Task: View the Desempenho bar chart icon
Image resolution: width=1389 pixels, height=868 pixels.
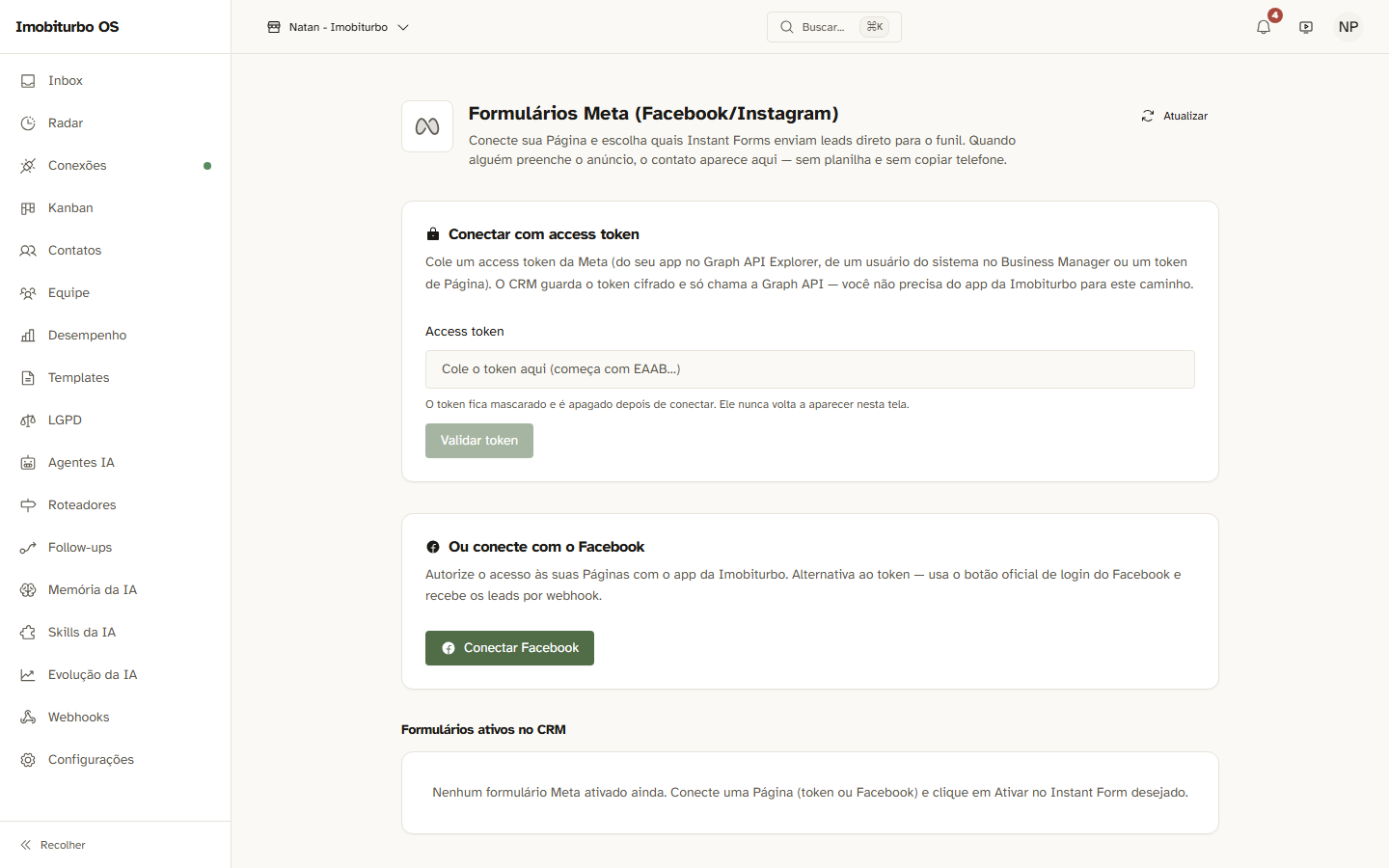Action: tap(28, 336)
